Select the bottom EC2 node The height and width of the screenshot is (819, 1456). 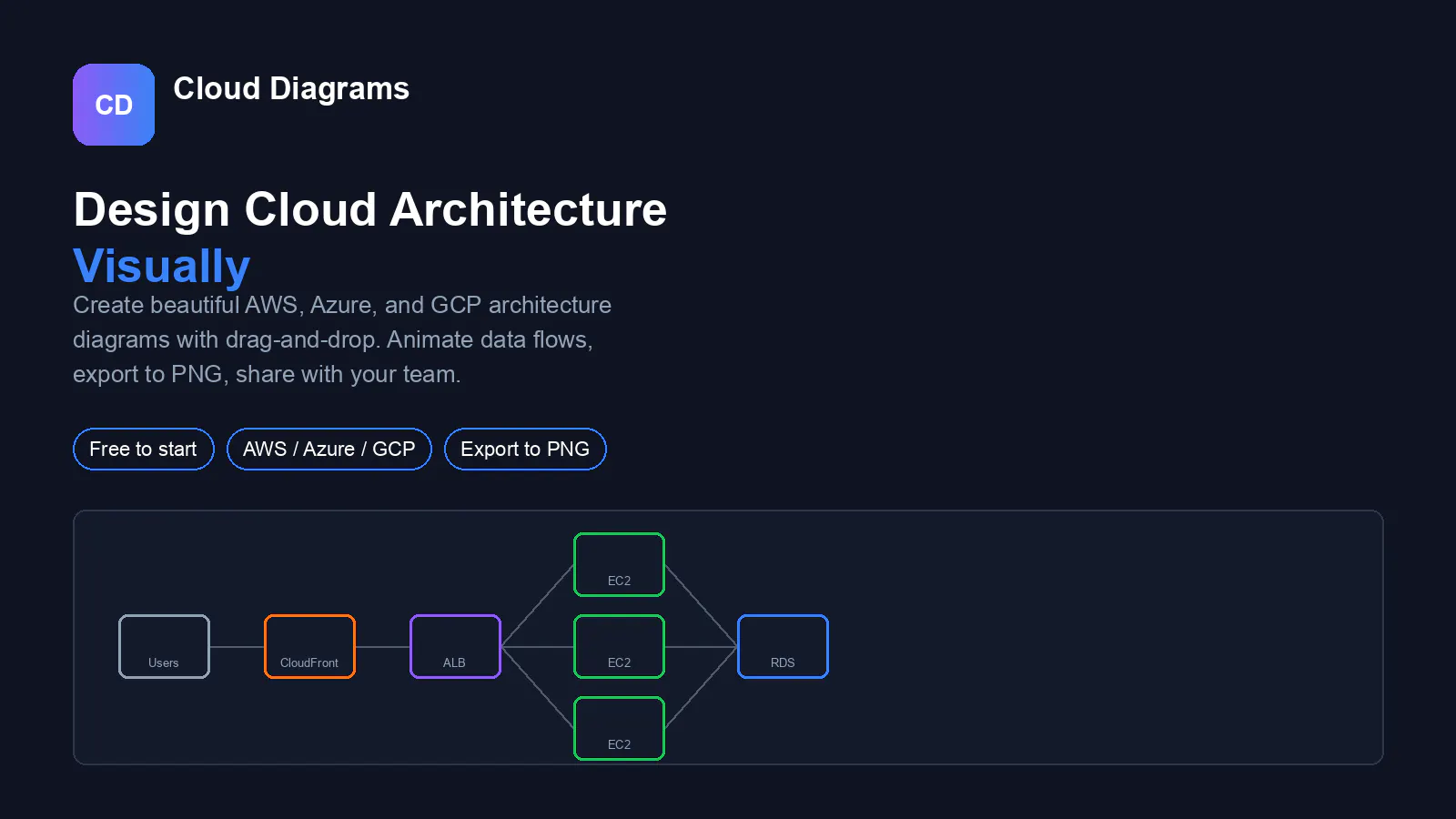click(619, 729)
